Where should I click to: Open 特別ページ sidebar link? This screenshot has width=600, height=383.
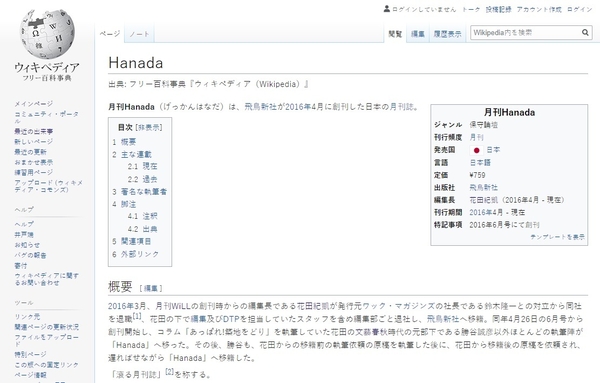click(x=31, y=354)
